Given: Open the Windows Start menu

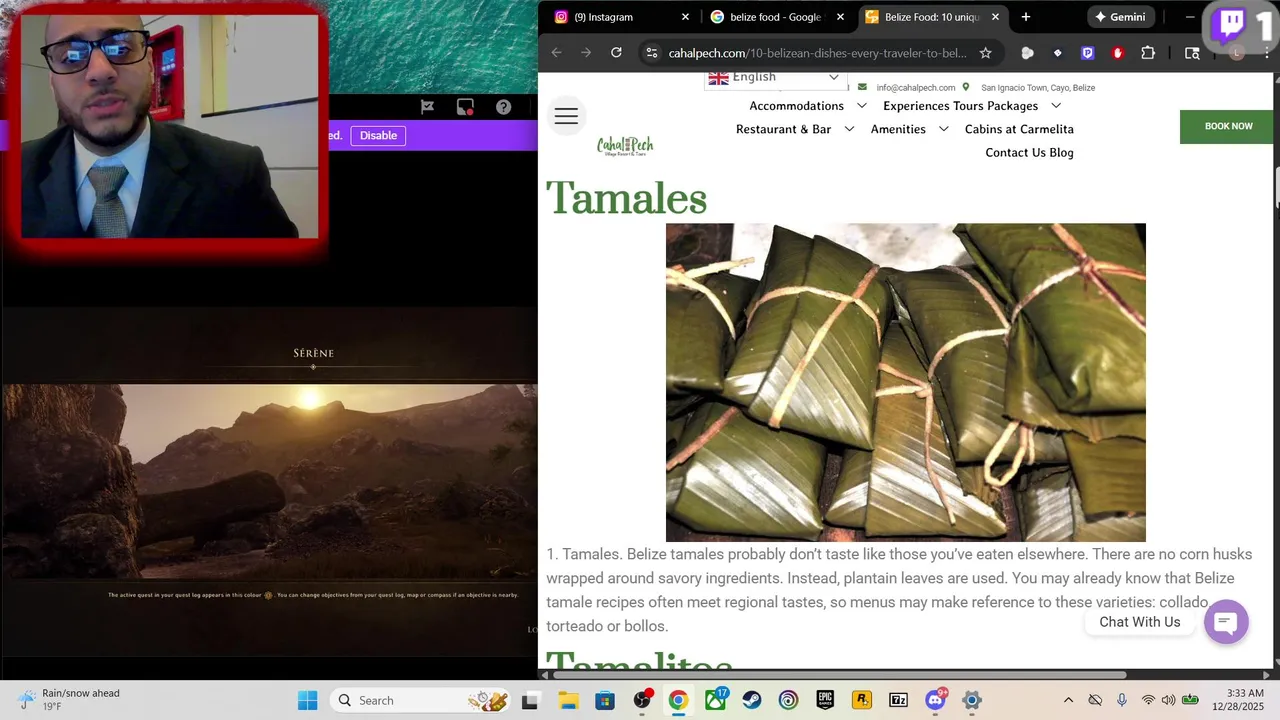Looking at the screenshot, I should coord(307,700).
